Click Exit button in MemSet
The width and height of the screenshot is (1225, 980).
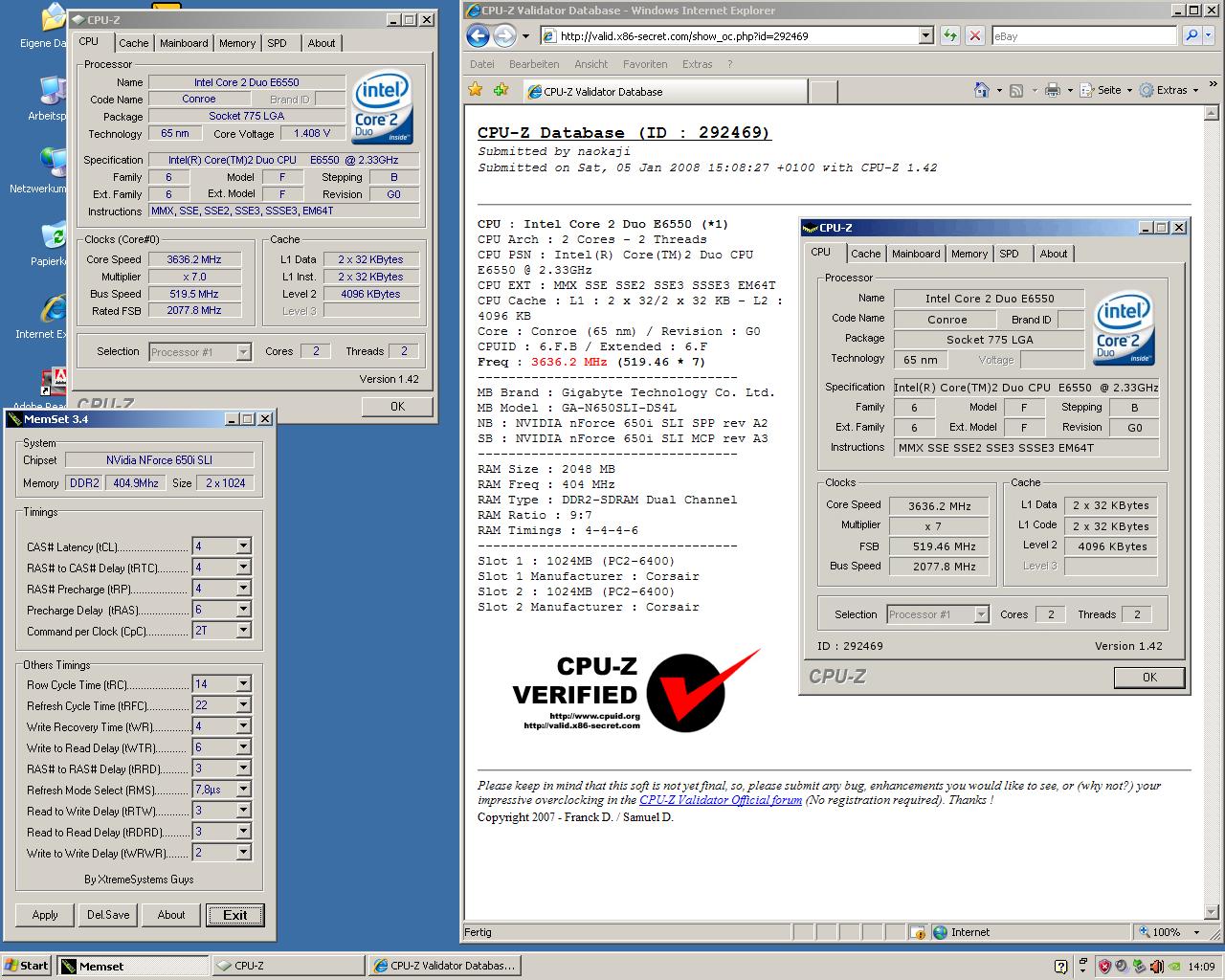click(234, 915)
